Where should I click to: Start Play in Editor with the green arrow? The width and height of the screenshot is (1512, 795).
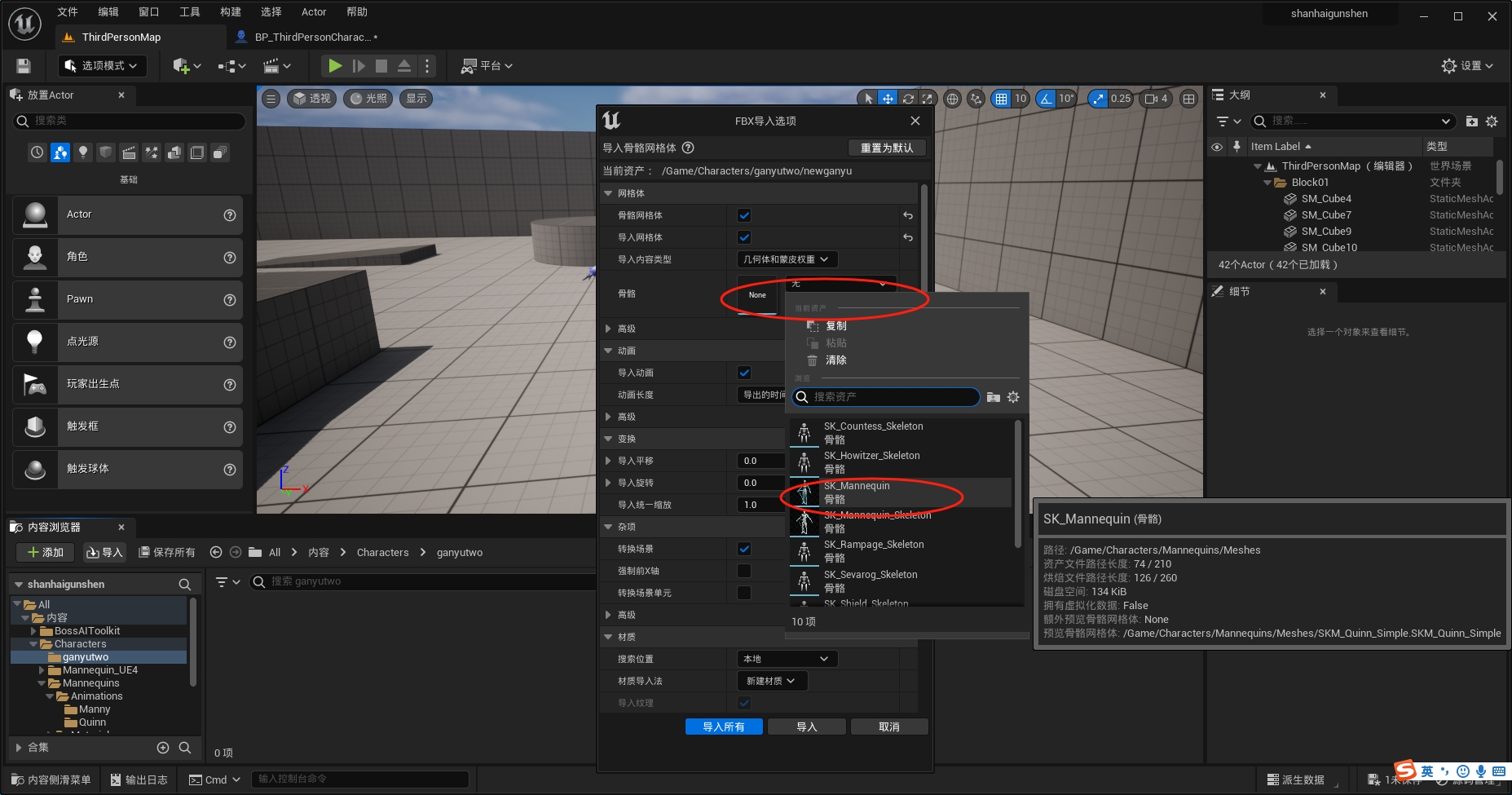(335, 66)
